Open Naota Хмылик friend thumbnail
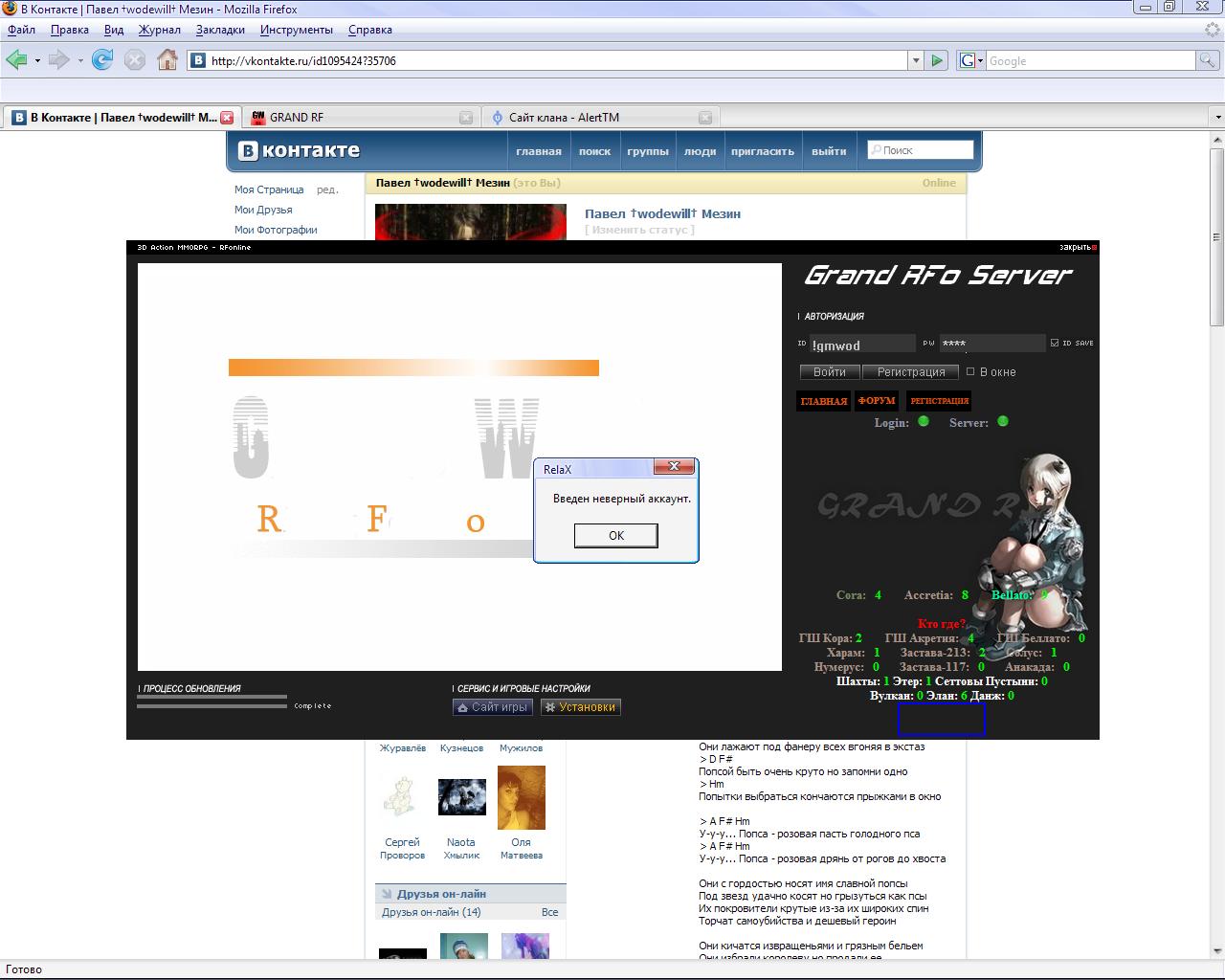This screenshot has width=1225, height=980. pyautogui.click(x=462, y=797)
